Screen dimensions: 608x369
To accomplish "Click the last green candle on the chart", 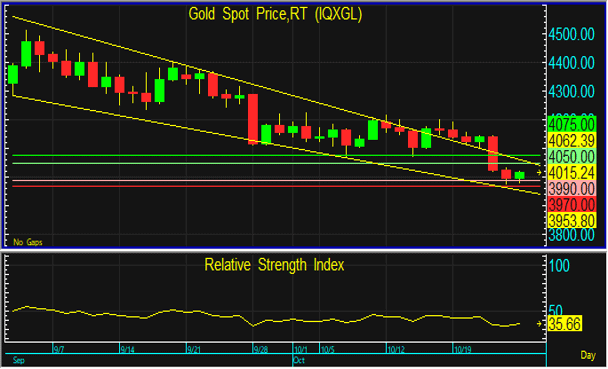I will click(520, 175).
